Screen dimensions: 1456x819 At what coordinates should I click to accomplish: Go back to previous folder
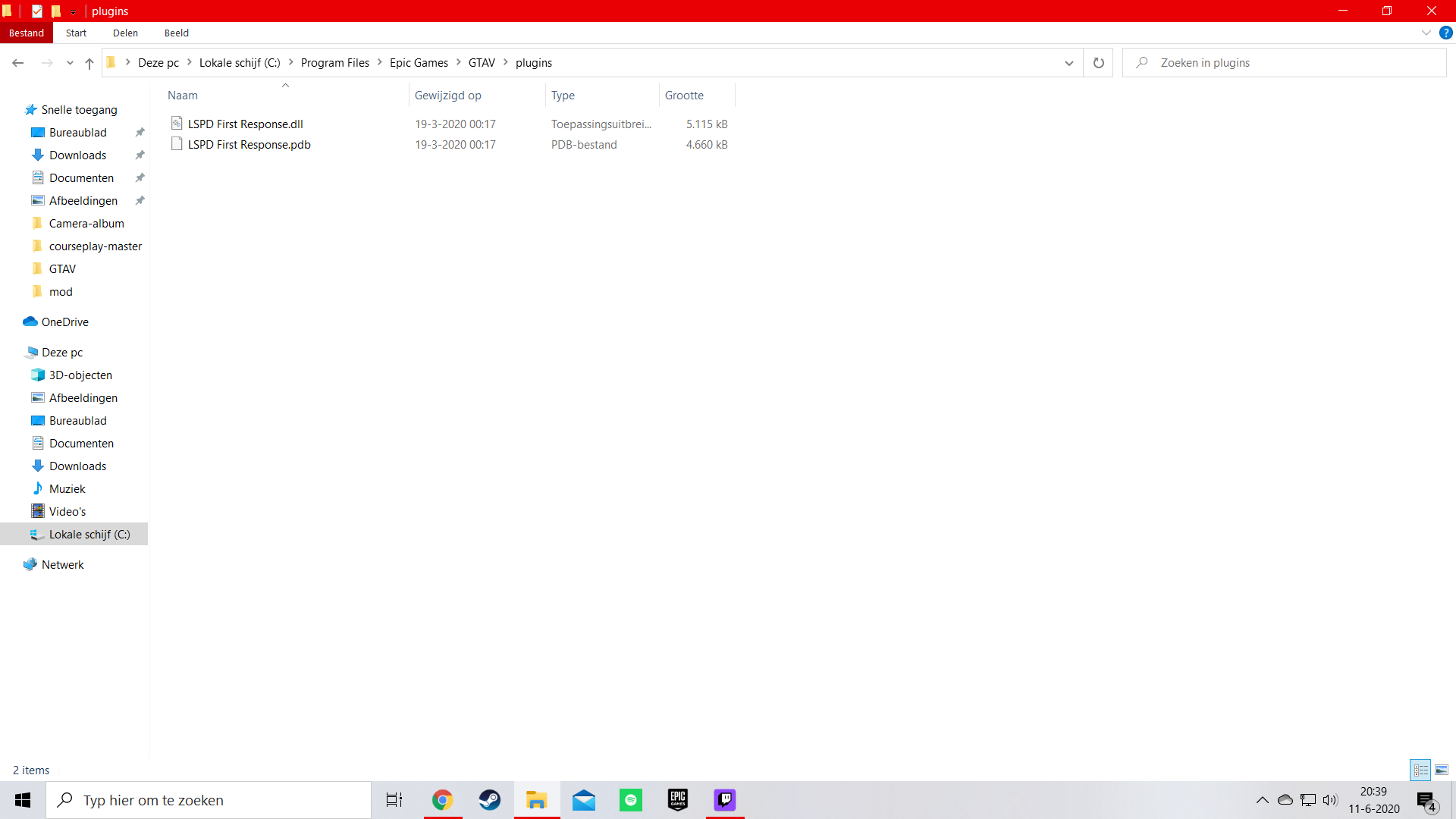18,63
